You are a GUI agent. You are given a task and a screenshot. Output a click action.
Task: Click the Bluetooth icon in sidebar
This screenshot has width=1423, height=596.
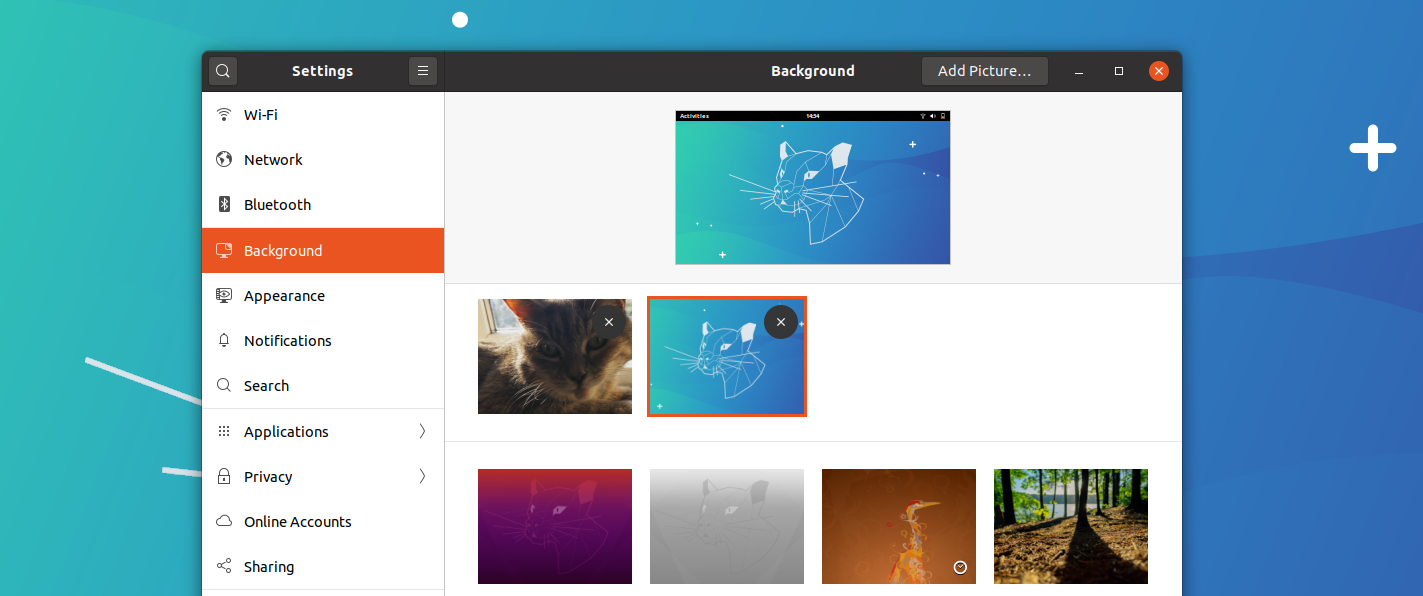(224, 204)
